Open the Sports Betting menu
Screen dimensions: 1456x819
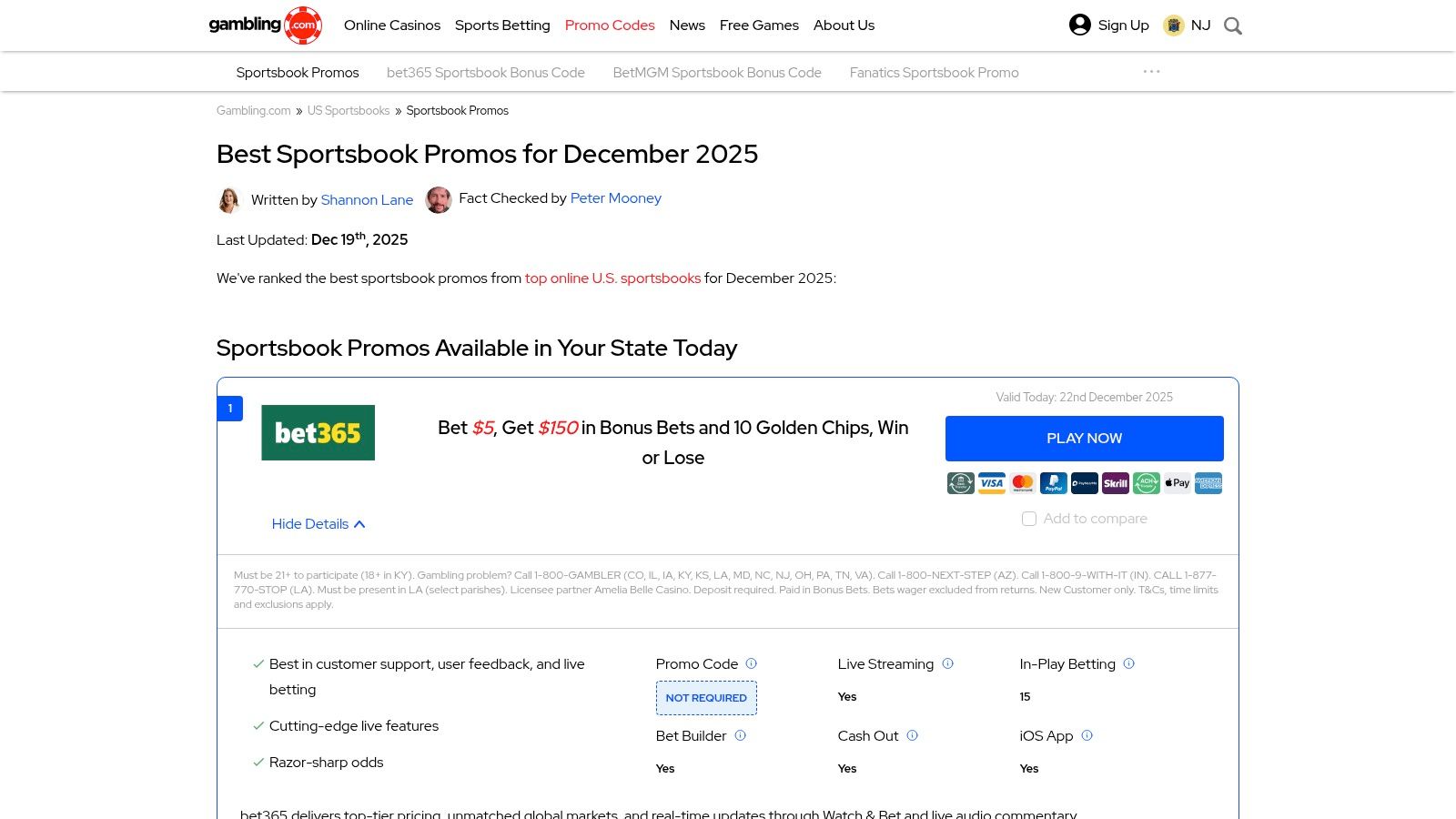click(502, 25)
